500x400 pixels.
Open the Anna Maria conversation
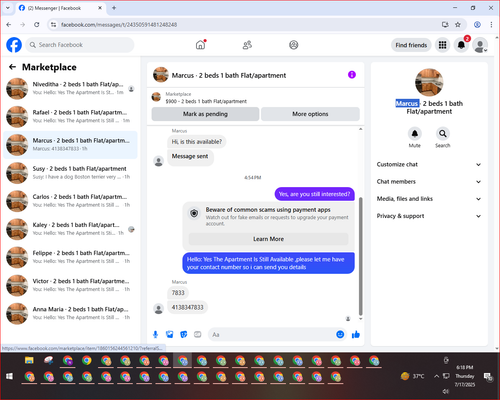tap(70, 313)
